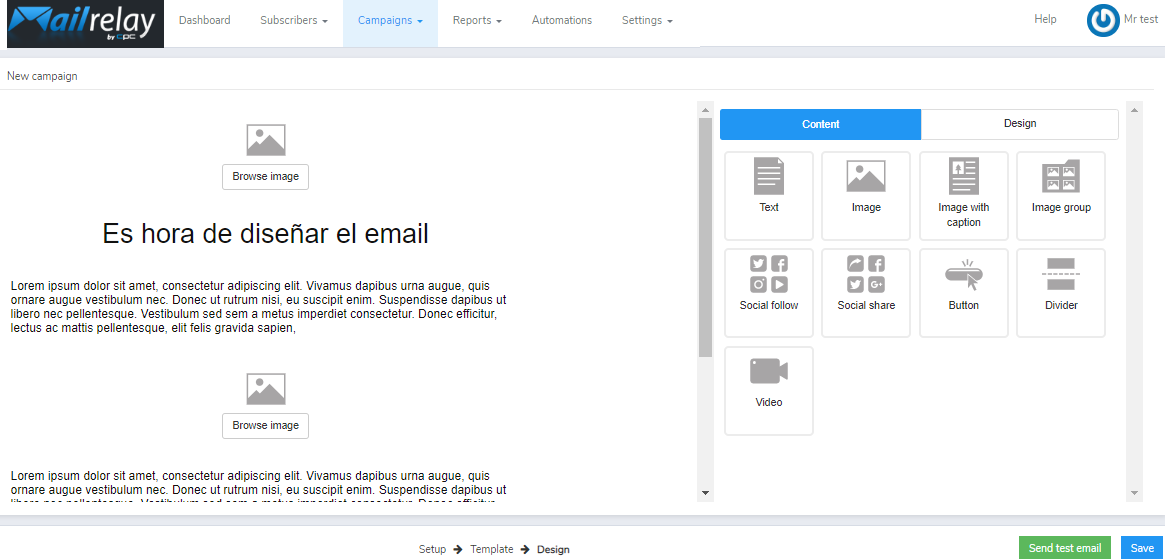
Task: Open the Settings dropdown menu
Action: [x=647, y=21]
